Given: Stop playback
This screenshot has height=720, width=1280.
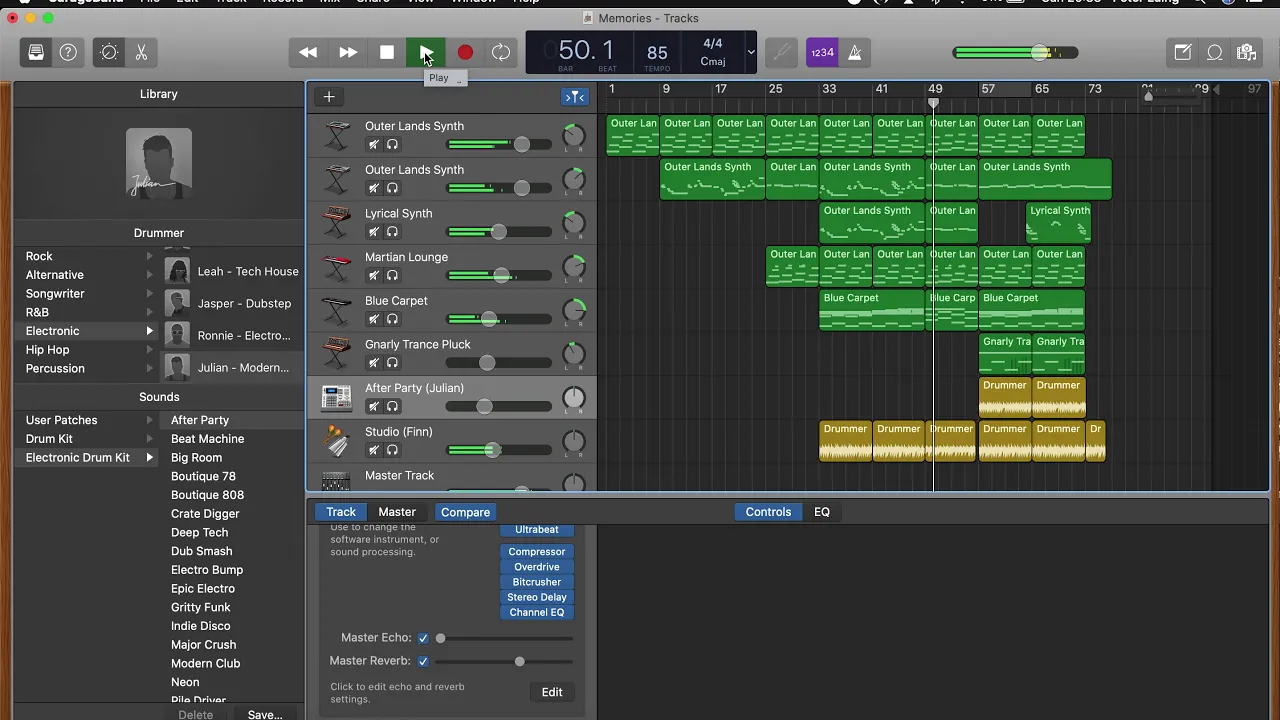Looking at the screenshot, I should 387,53.
